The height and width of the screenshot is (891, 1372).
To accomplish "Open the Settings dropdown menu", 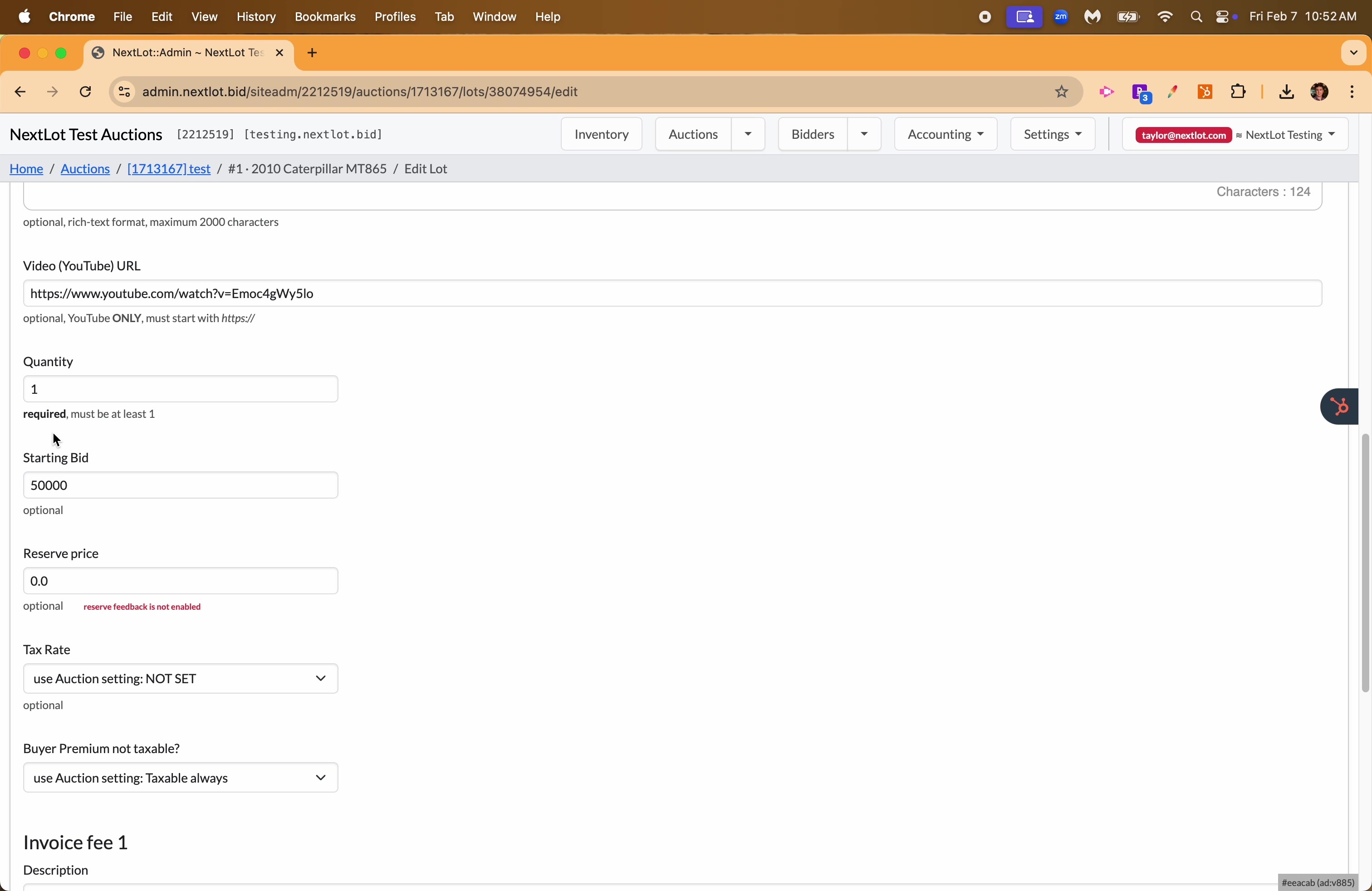I will pyautogui.click(x=1053, y=134).
